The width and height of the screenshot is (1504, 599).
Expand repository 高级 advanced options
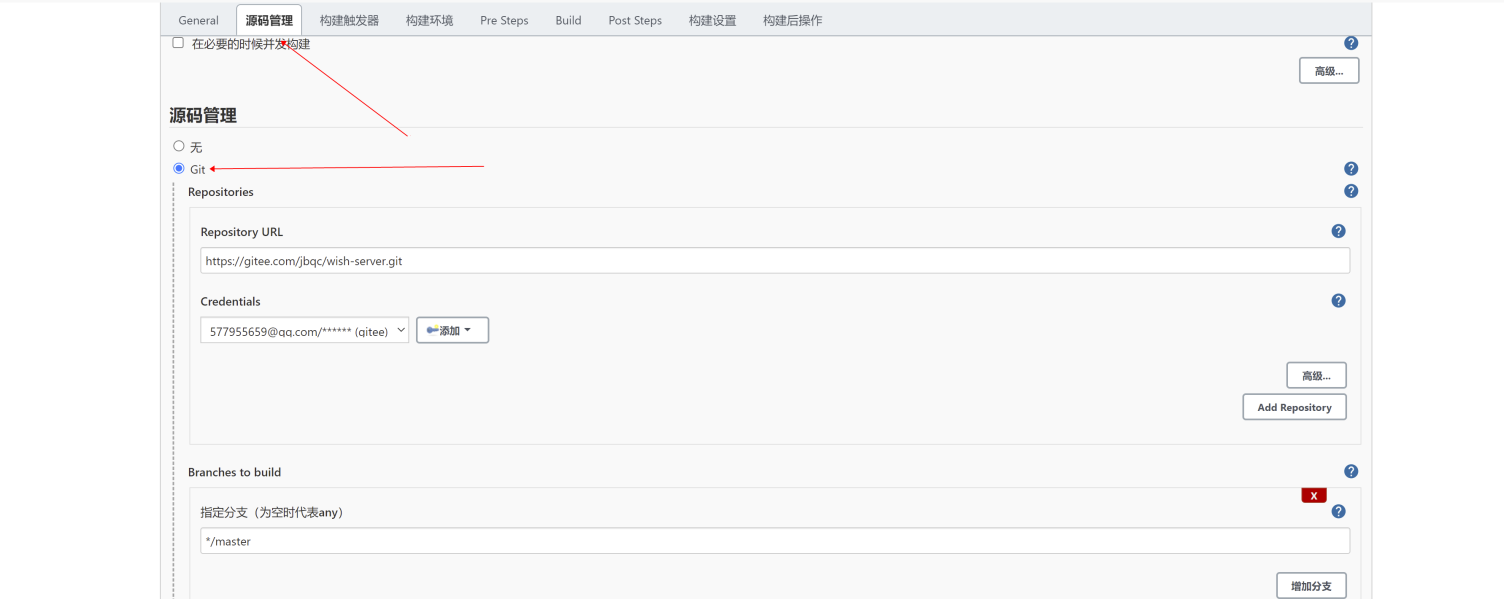click(1316, 376)
